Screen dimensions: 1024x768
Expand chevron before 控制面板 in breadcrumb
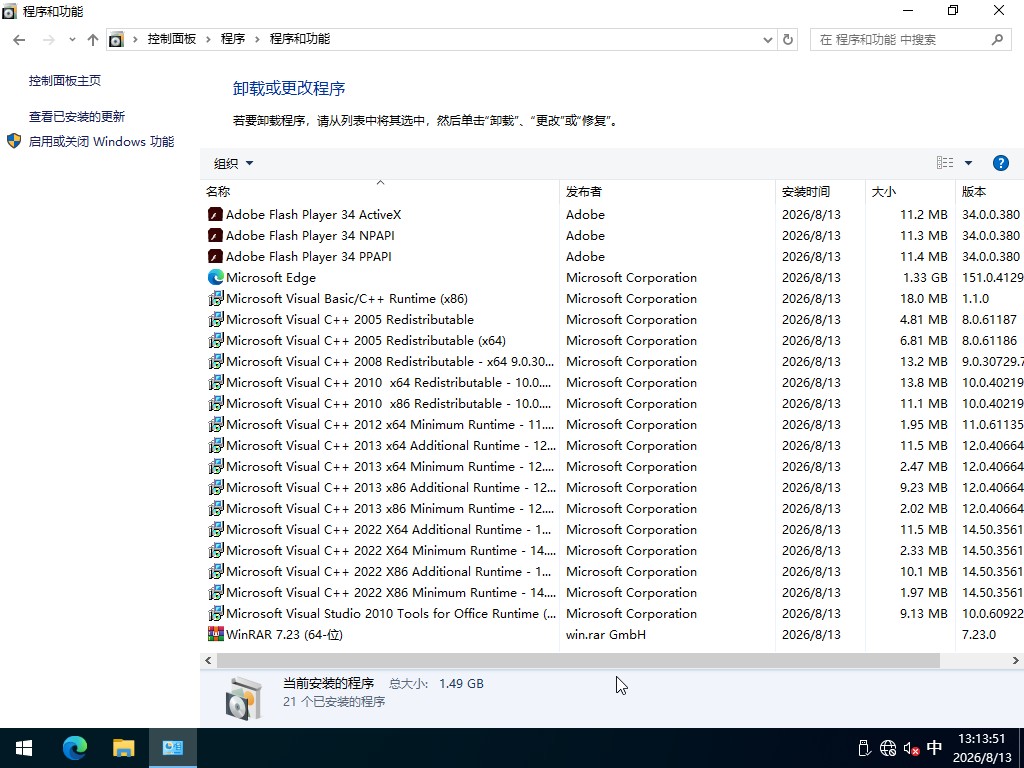coord(135,40)
